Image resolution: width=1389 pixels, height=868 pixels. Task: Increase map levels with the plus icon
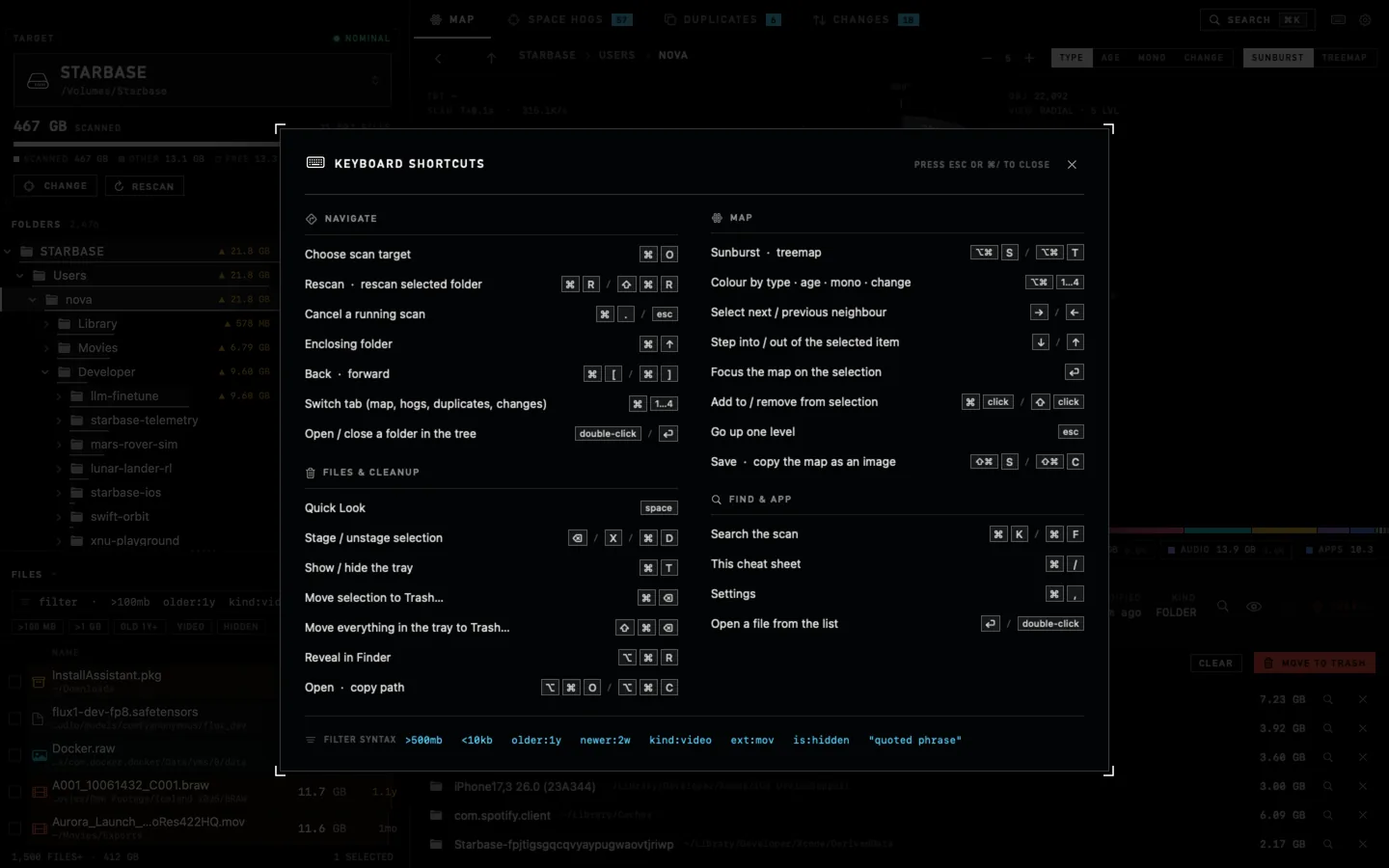click(1029, 58)
